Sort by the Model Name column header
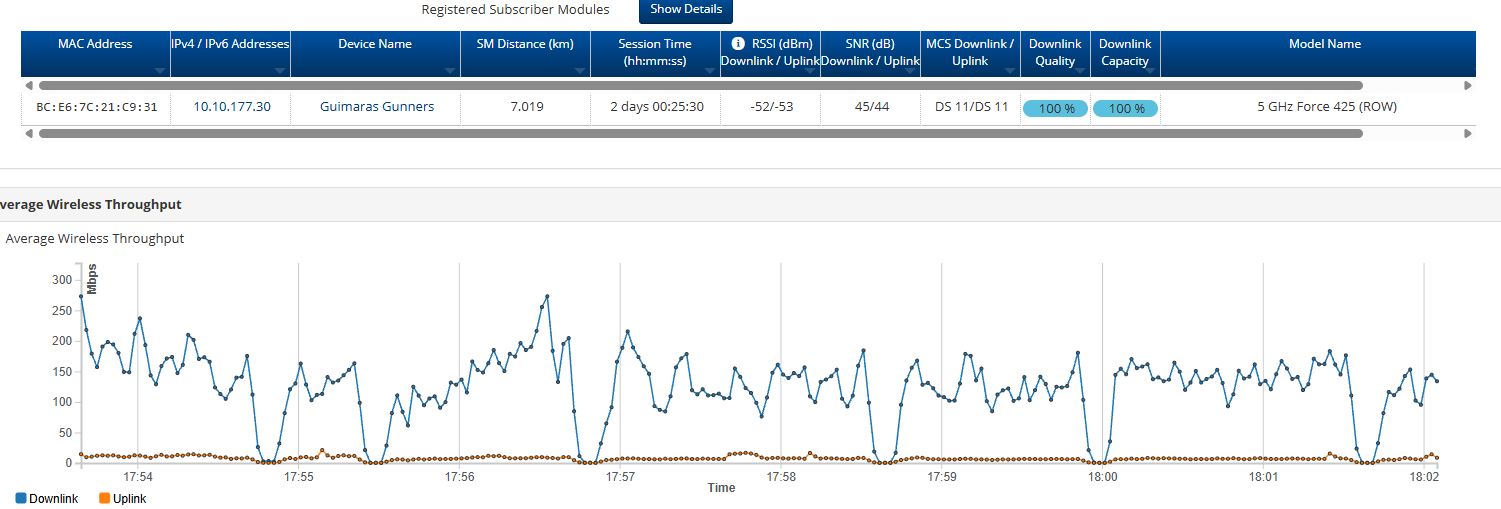 pyautogui.click(x=1317, y=44)
